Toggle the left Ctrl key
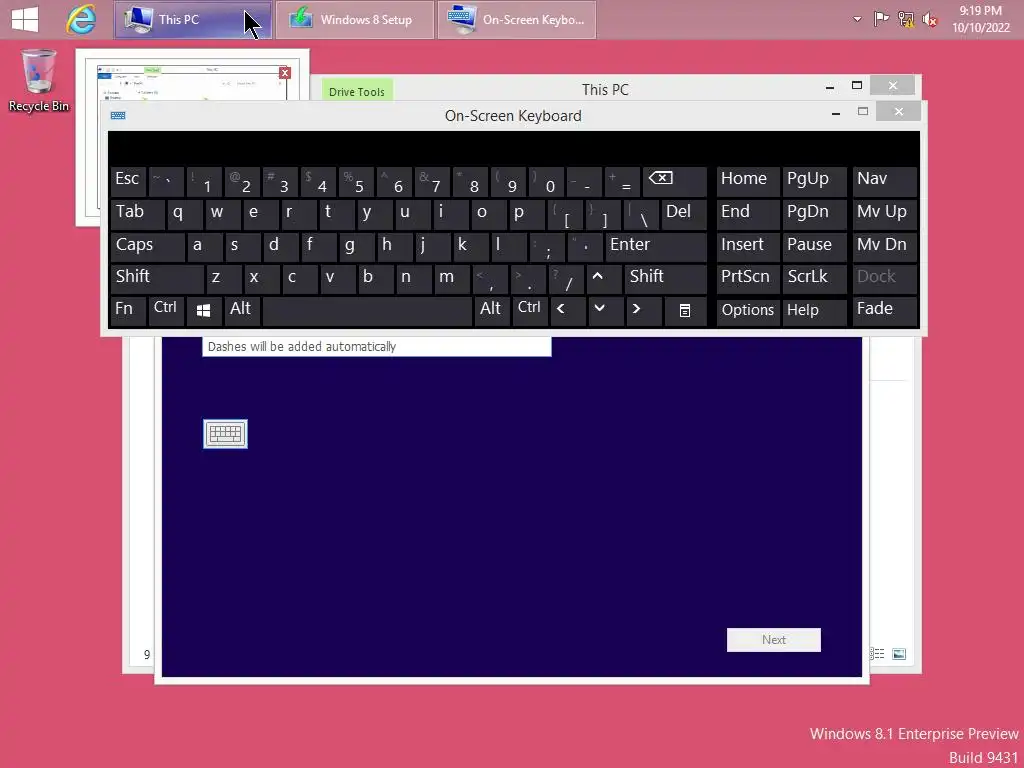 [166, 311]
